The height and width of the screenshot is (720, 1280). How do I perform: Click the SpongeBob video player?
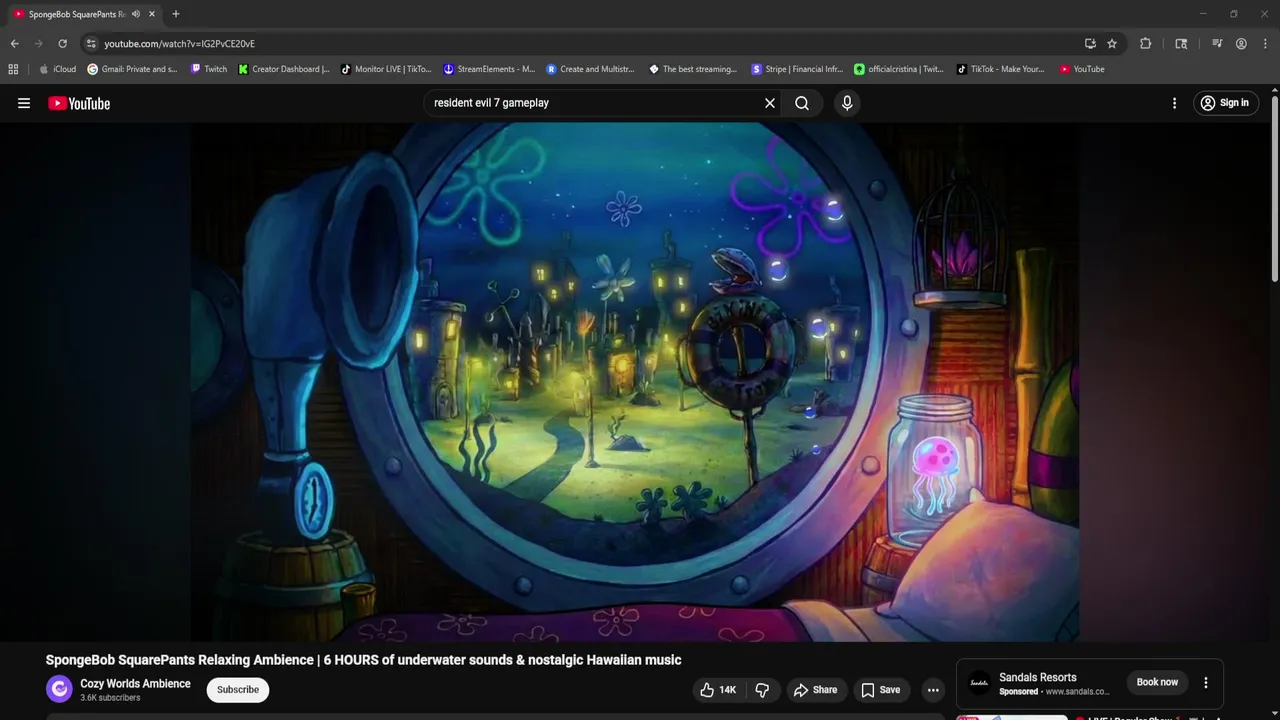coord(635,382)
